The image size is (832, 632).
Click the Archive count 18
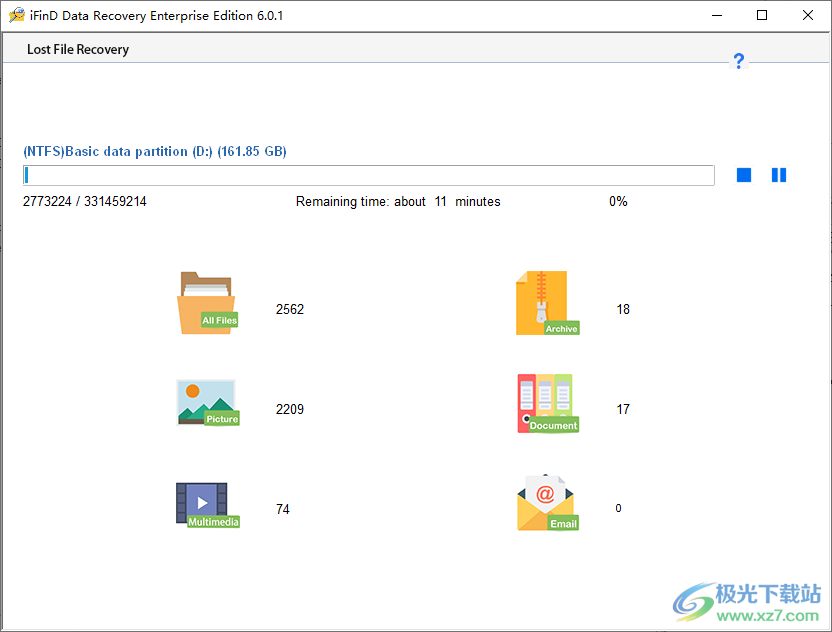point(623,309)
